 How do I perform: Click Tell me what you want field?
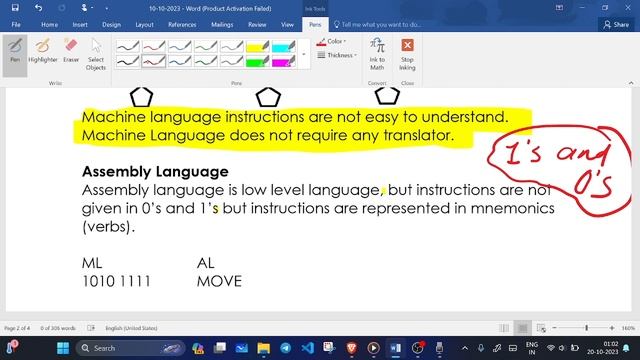(378, 24)
